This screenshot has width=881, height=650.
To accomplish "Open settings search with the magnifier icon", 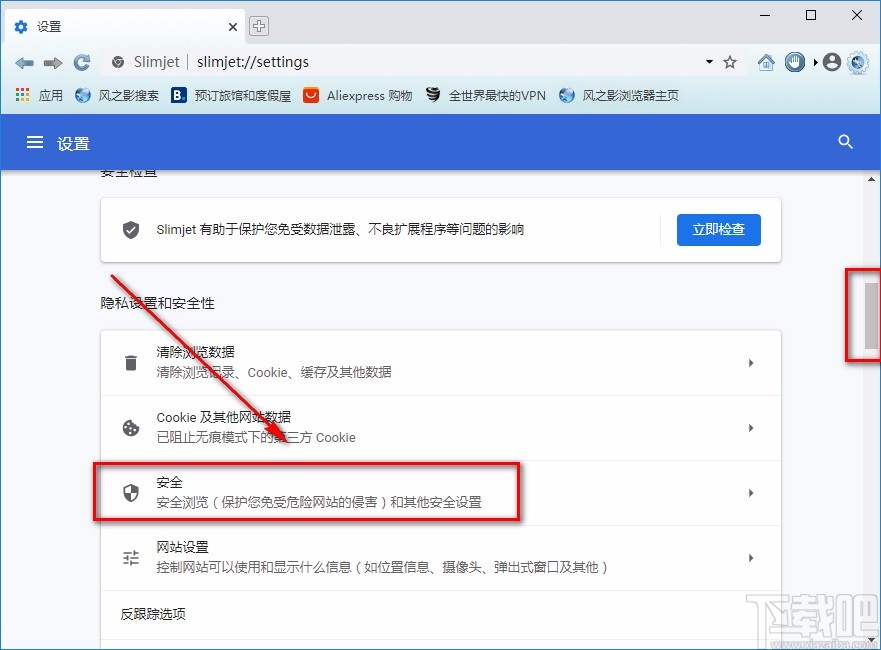I will click(x=845, y=142).
